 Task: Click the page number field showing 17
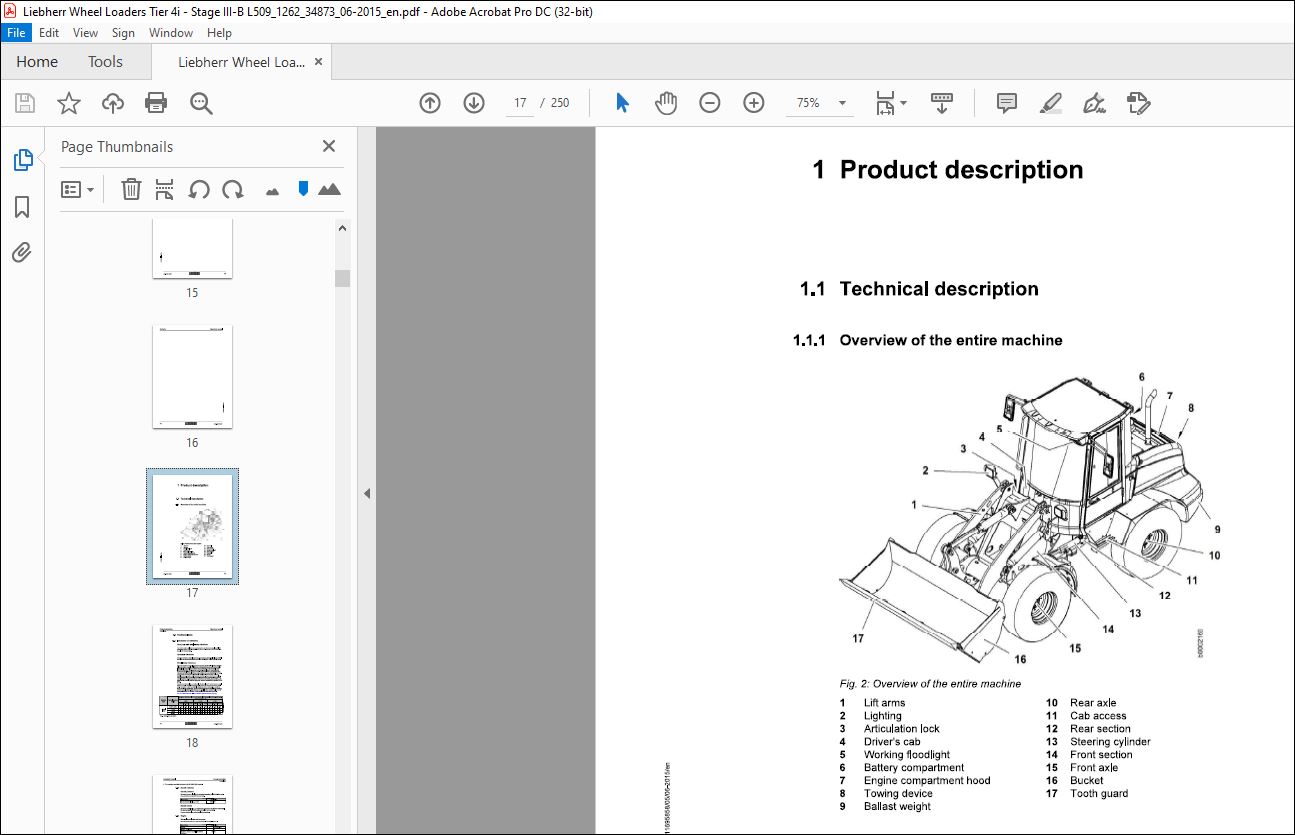(520, 103)
